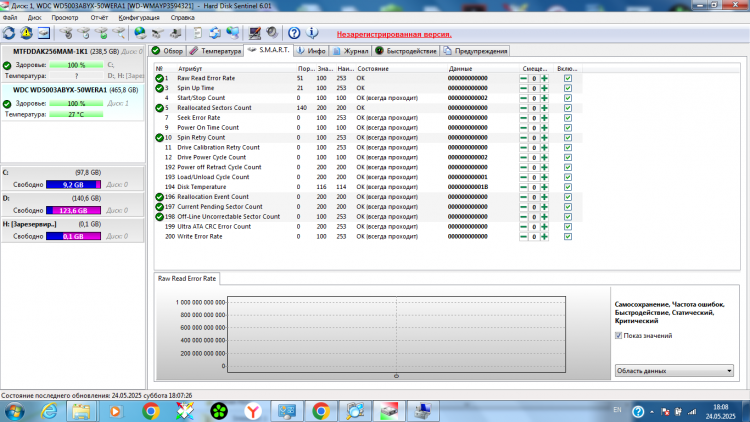Click the blue info bubble toolbar icon
Screen dimensions: 750x422
[312, 33]
